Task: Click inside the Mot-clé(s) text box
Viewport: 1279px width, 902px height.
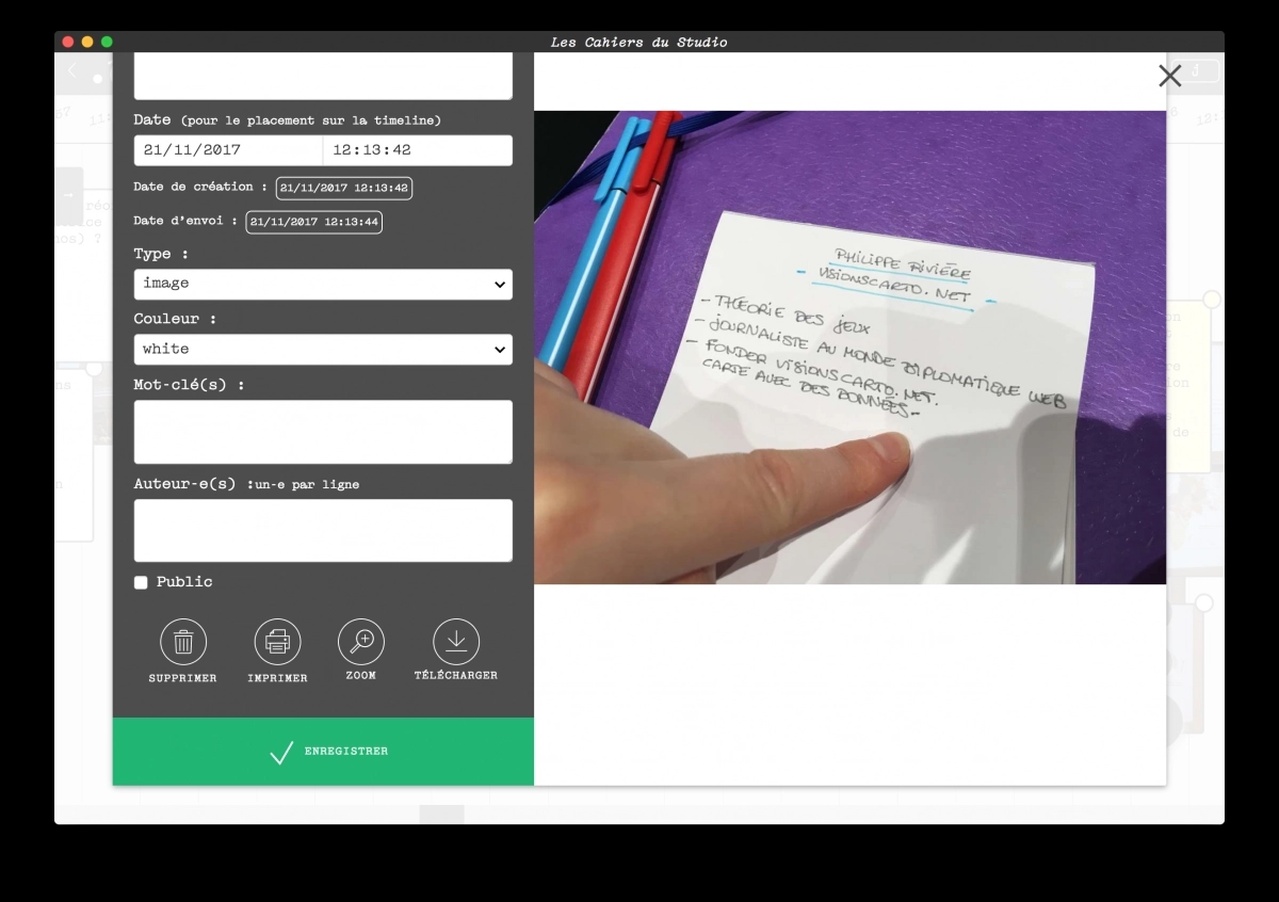Action: (322, 431)
